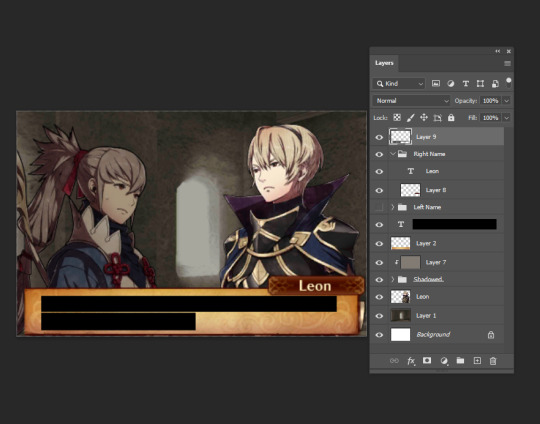Image resolution: width=540 pixels, height=424 pixels.
Task: Filter layers by smart objects icon
Action: click(495, 83)
